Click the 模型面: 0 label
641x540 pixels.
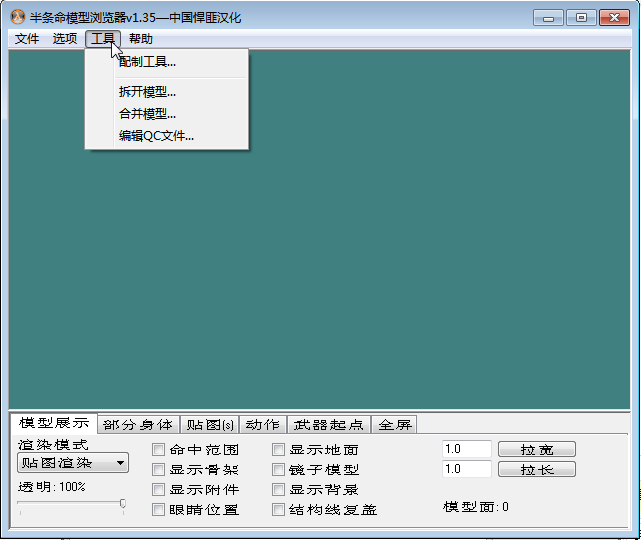476,507
